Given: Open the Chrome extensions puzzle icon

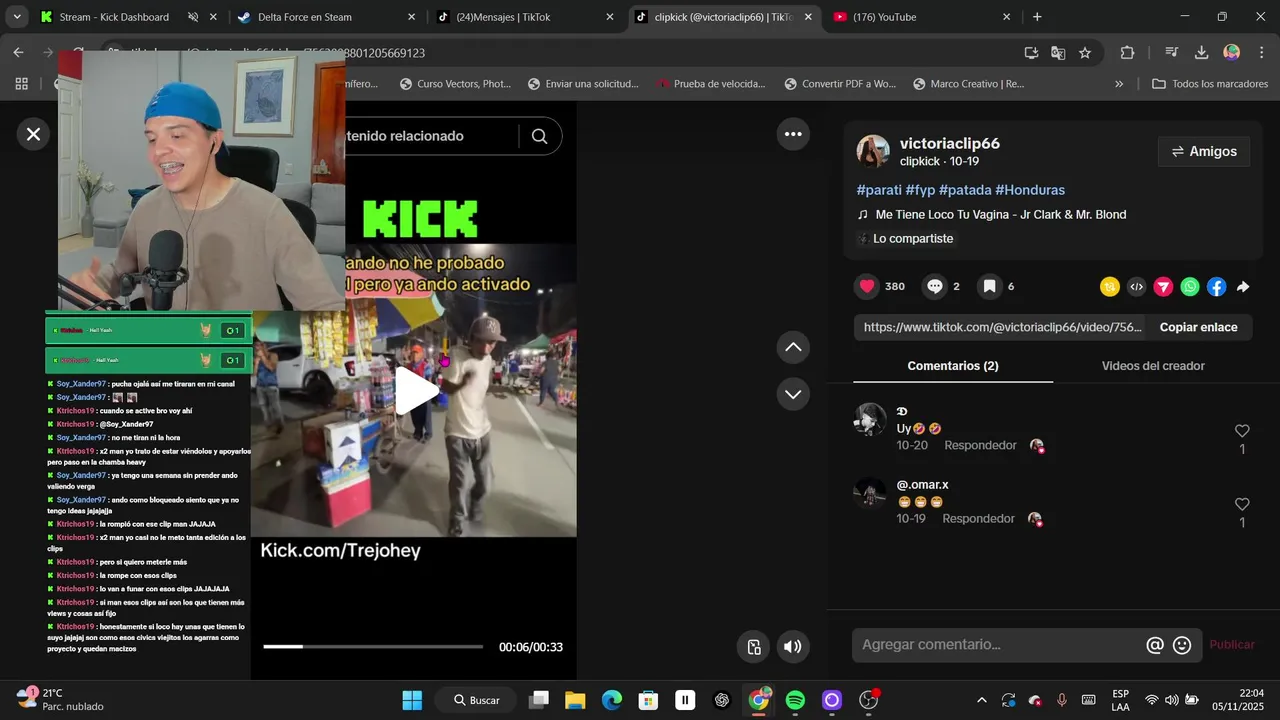Looking at the screenshot, I should 1127,53.
